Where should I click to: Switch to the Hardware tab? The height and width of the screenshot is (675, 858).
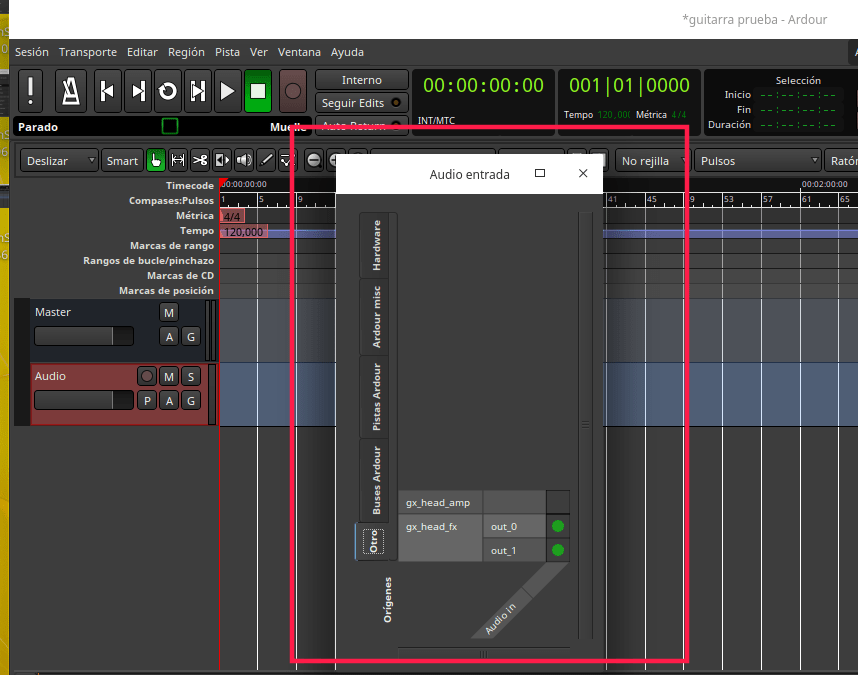[377, 245]
